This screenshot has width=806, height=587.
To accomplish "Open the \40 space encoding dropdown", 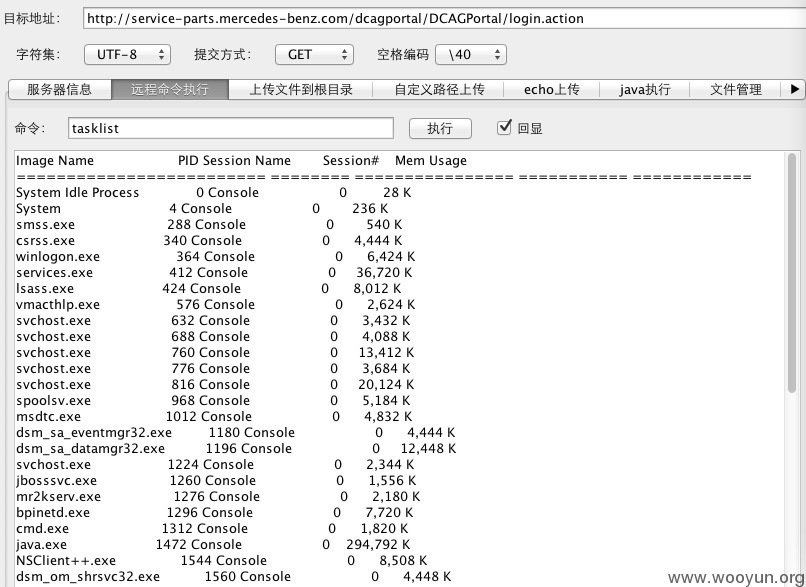I will click(x=471, y=54).
